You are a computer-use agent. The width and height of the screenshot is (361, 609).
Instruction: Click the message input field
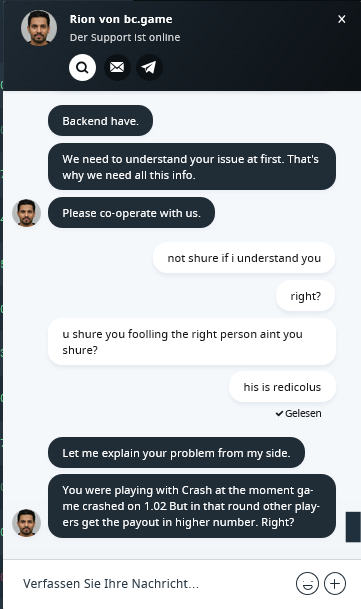[x=155, y=583]
